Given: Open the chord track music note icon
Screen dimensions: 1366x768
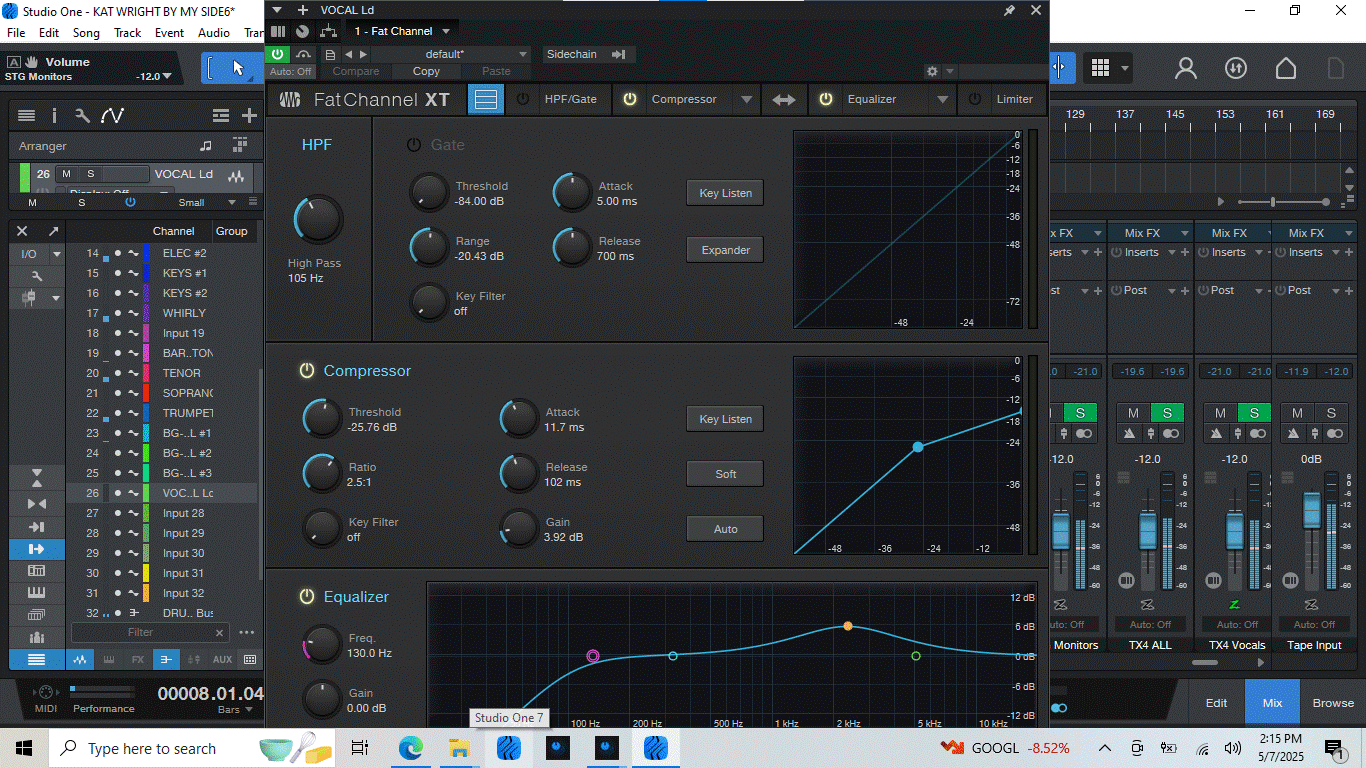Looking at the screenshot, I should 206,146.
